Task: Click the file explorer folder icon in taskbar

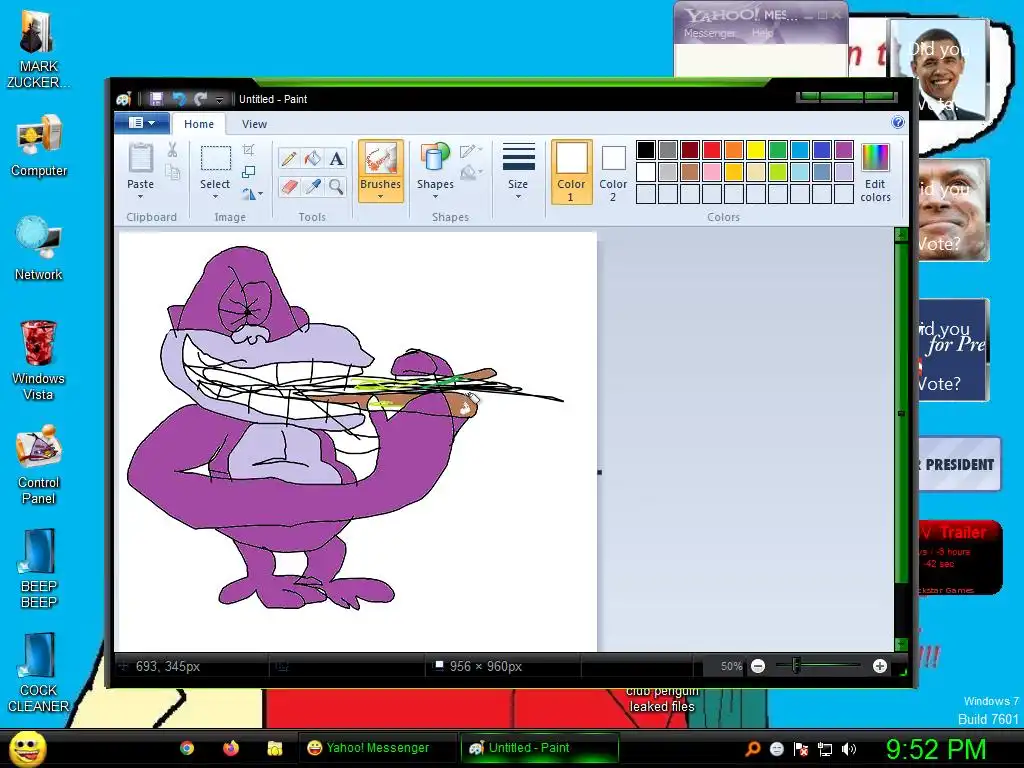Action: [x=274, y=748]
